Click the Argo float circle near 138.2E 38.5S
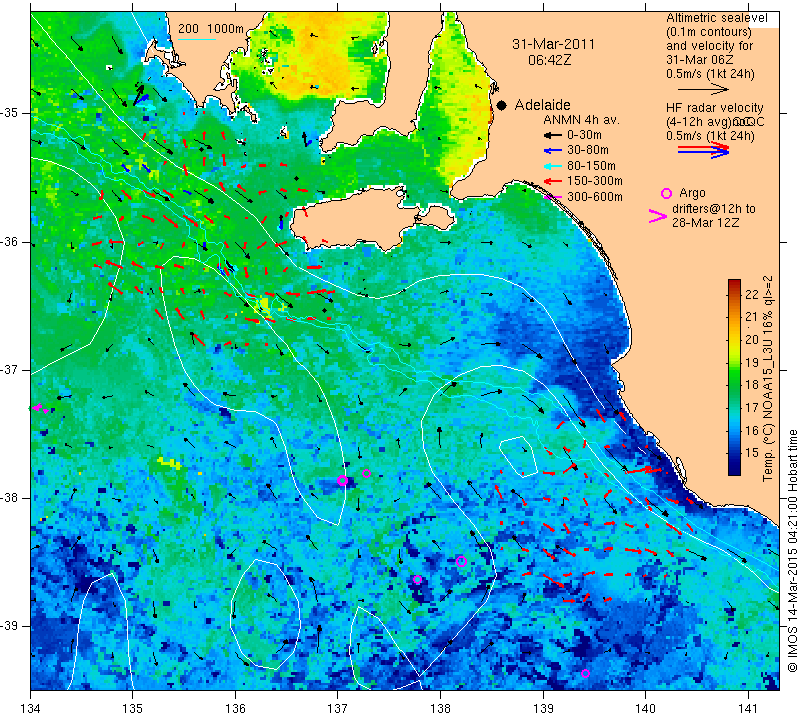 461,561
